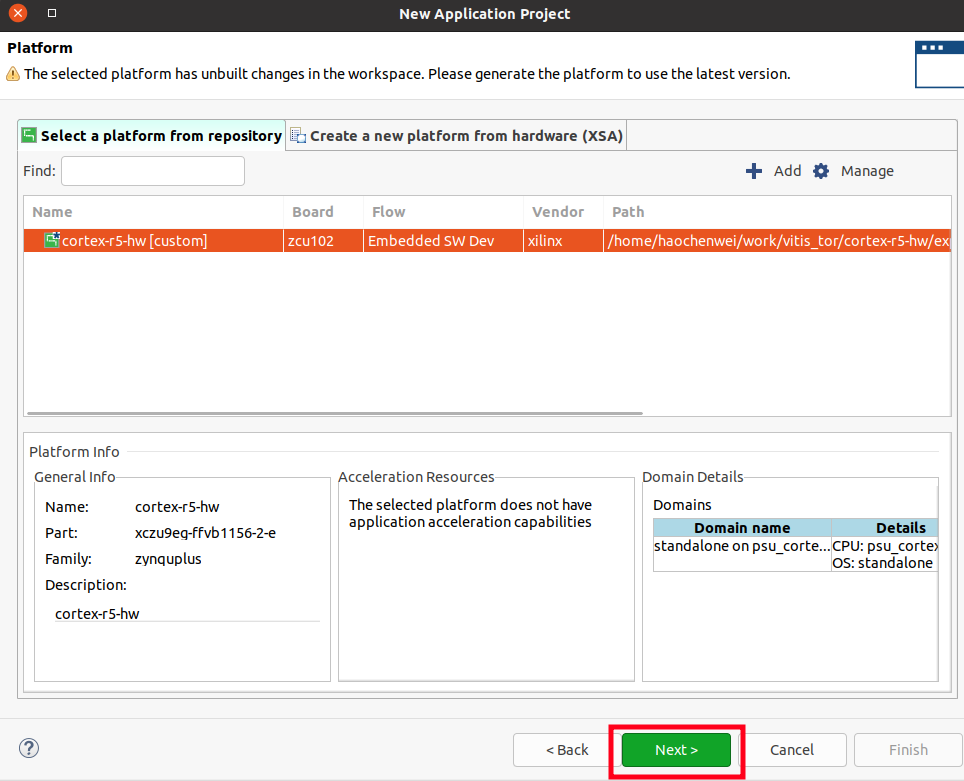Click the Find text field
964x781 pixels.
(153, 171)
